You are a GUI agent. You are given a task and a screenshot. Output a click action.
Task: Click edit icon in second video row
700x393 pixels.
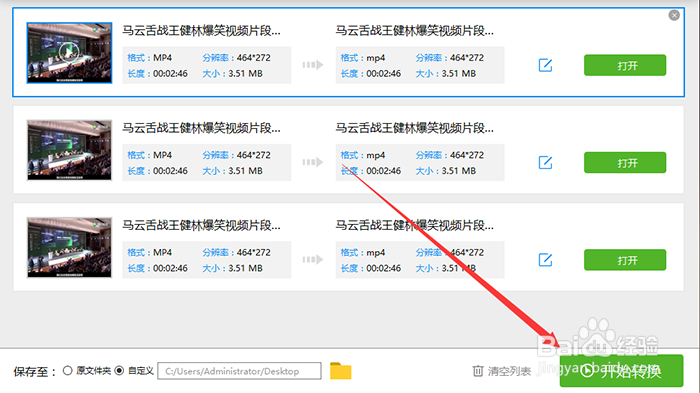click(x=545, y=163)
